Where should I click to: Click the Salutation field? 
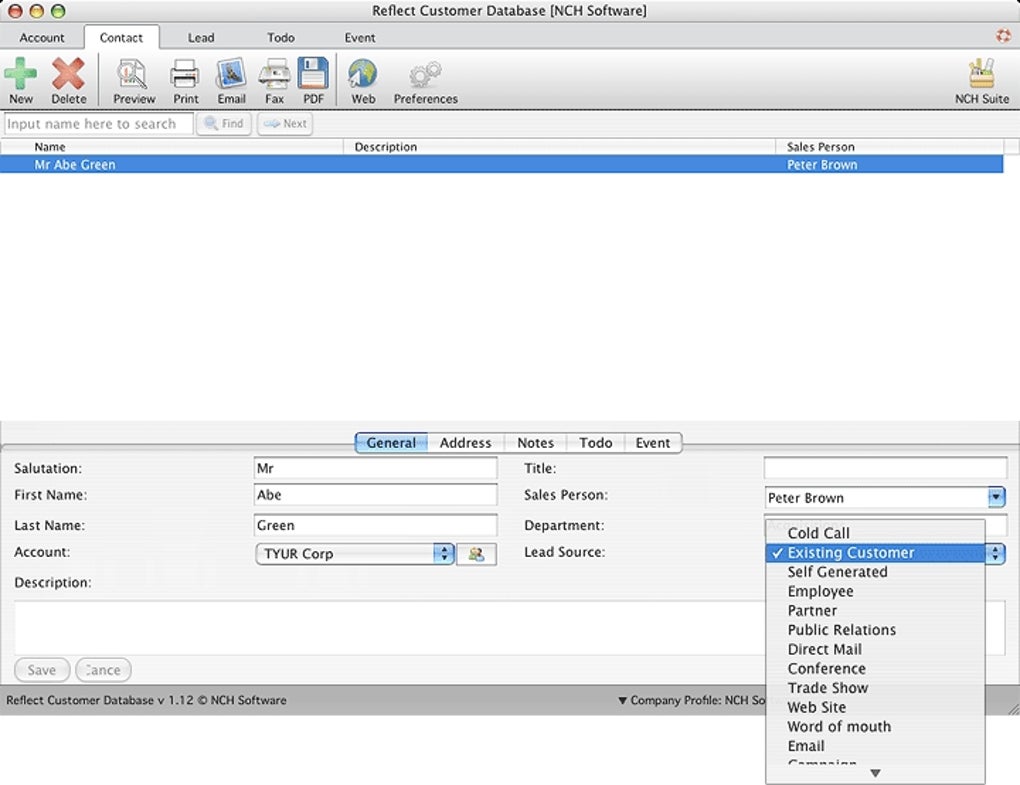[x=375, y=468]
